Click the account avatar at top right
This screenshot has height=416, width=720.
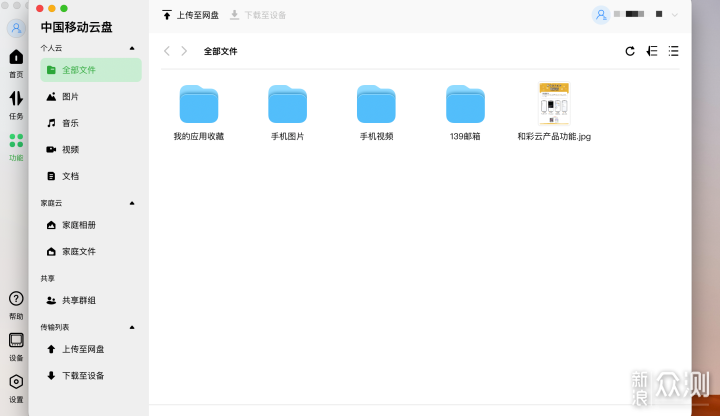click(601, 15)
